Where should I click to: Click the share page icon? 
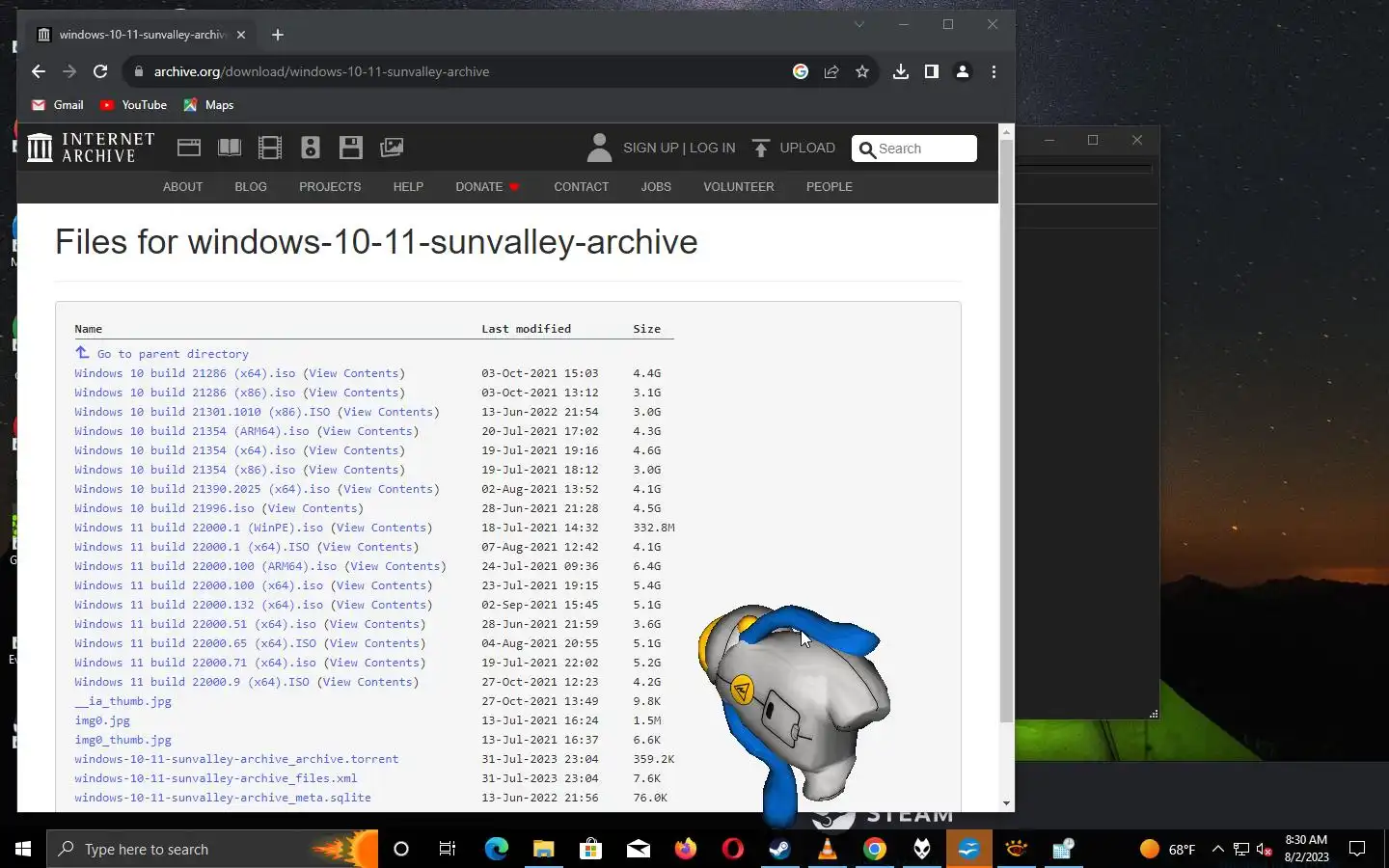tap(831, 71)
